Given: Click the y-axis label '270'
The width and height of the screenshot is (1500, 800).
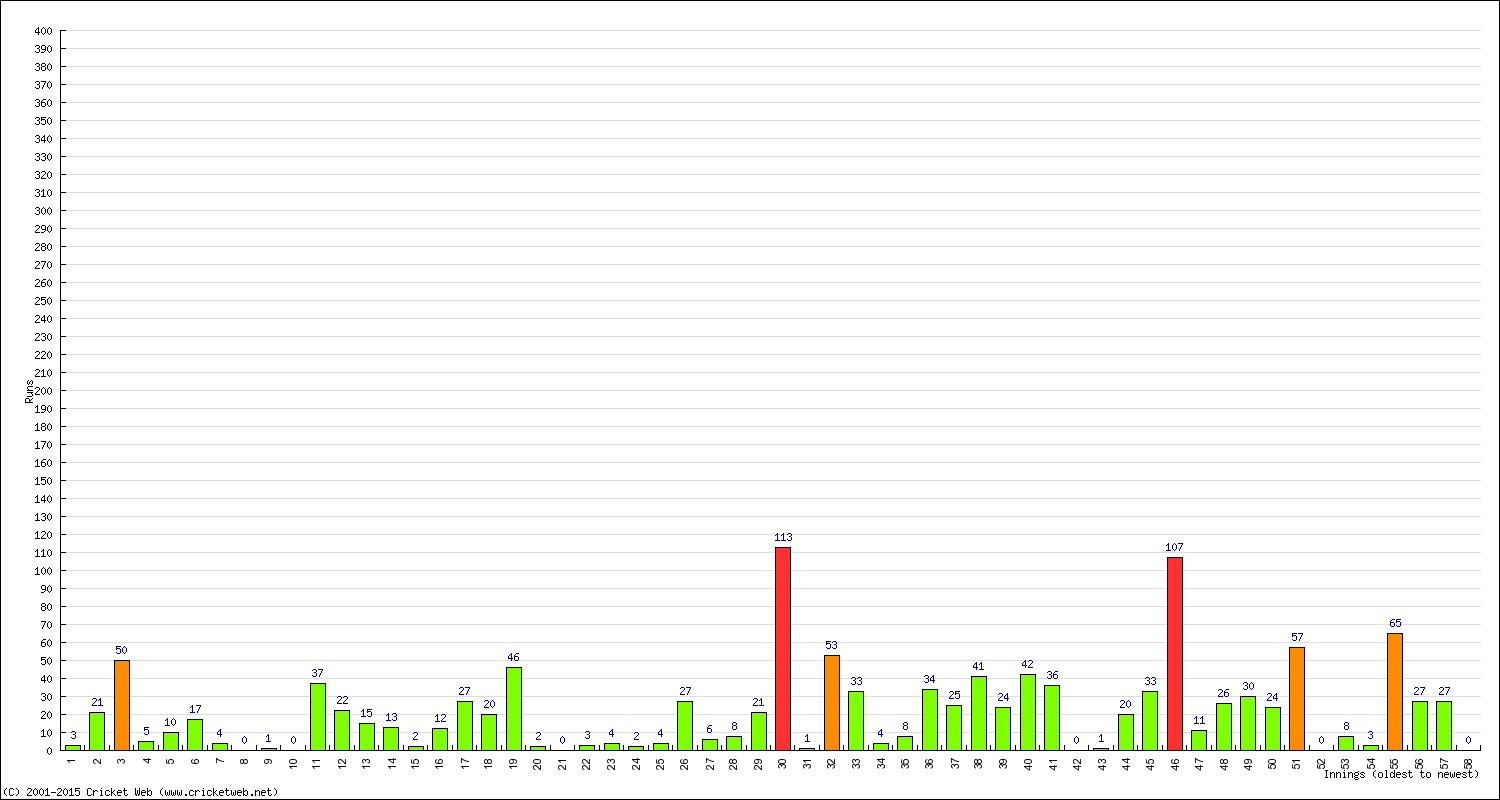Looking at the screenshot, I should tap(43, 265).
